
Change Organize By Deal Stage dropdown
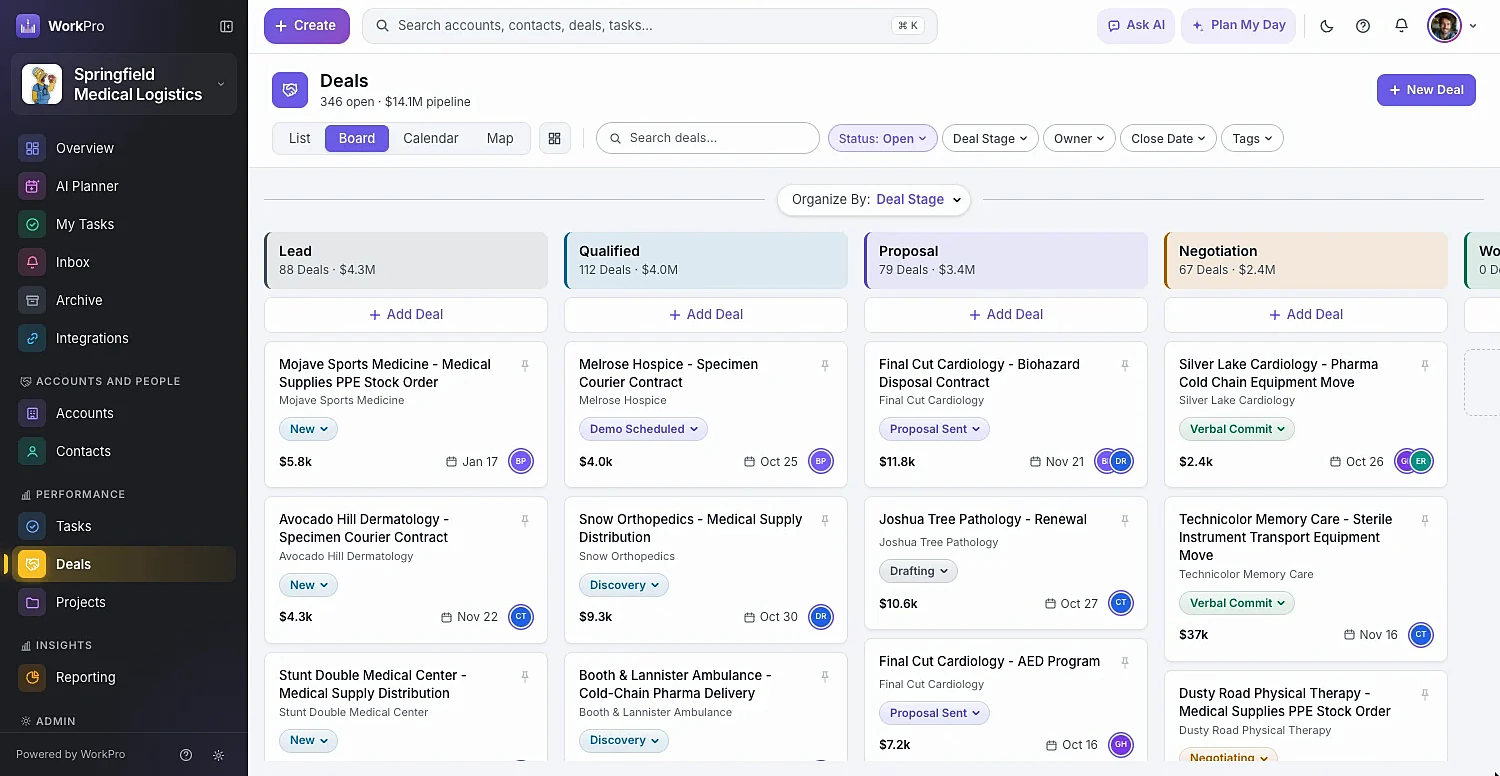pos(874,199)
